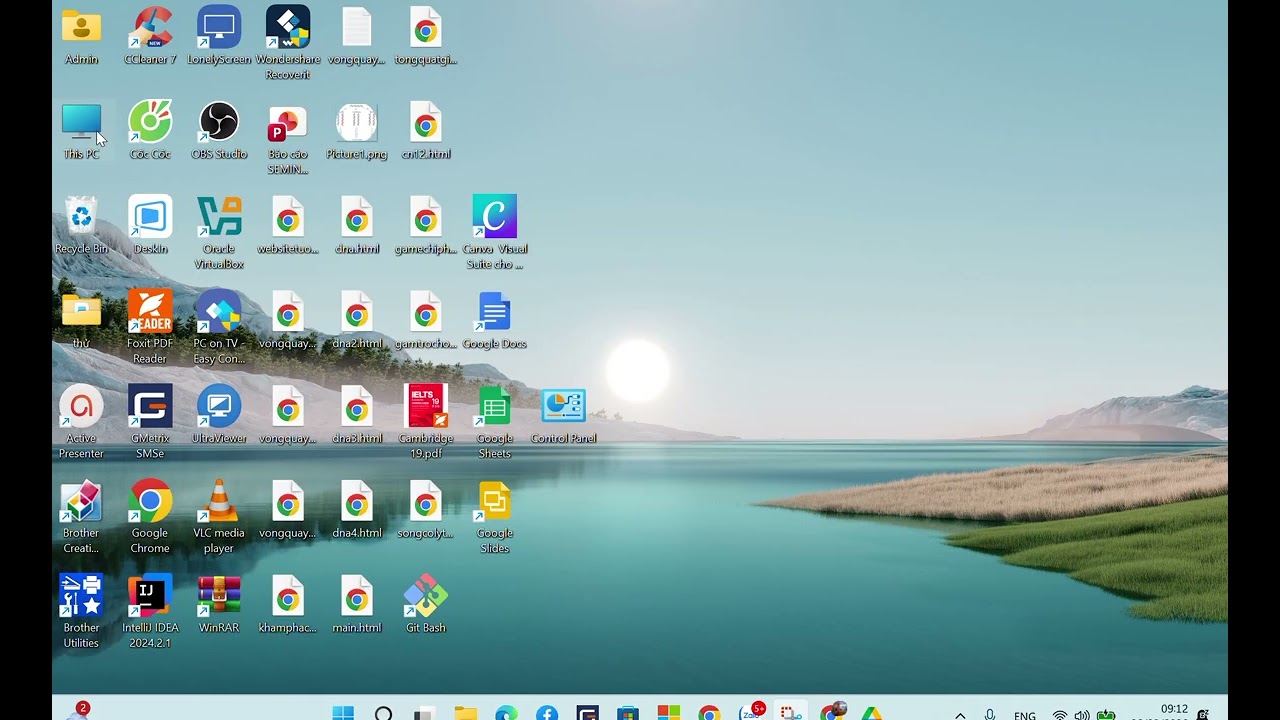Select the Brother Utilities icon
The image size is (1280, 720).
pyautogui.click(x=81, y=612)
